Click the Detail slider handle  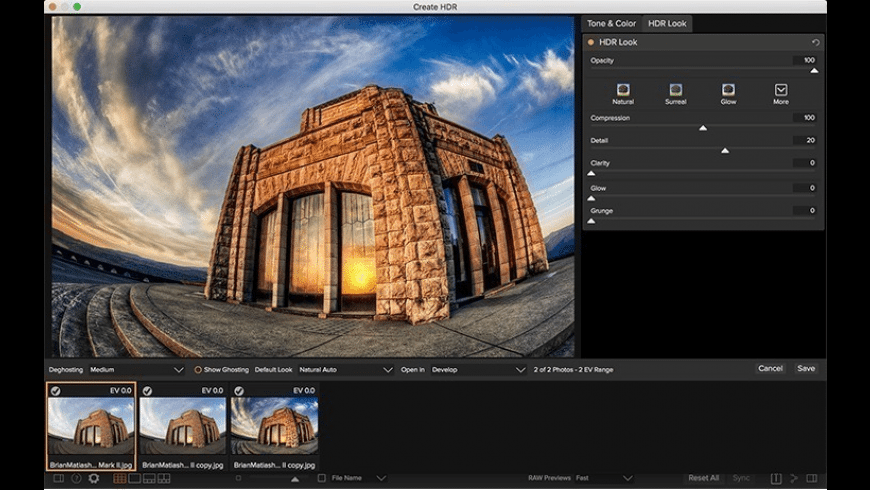(725, 151)
